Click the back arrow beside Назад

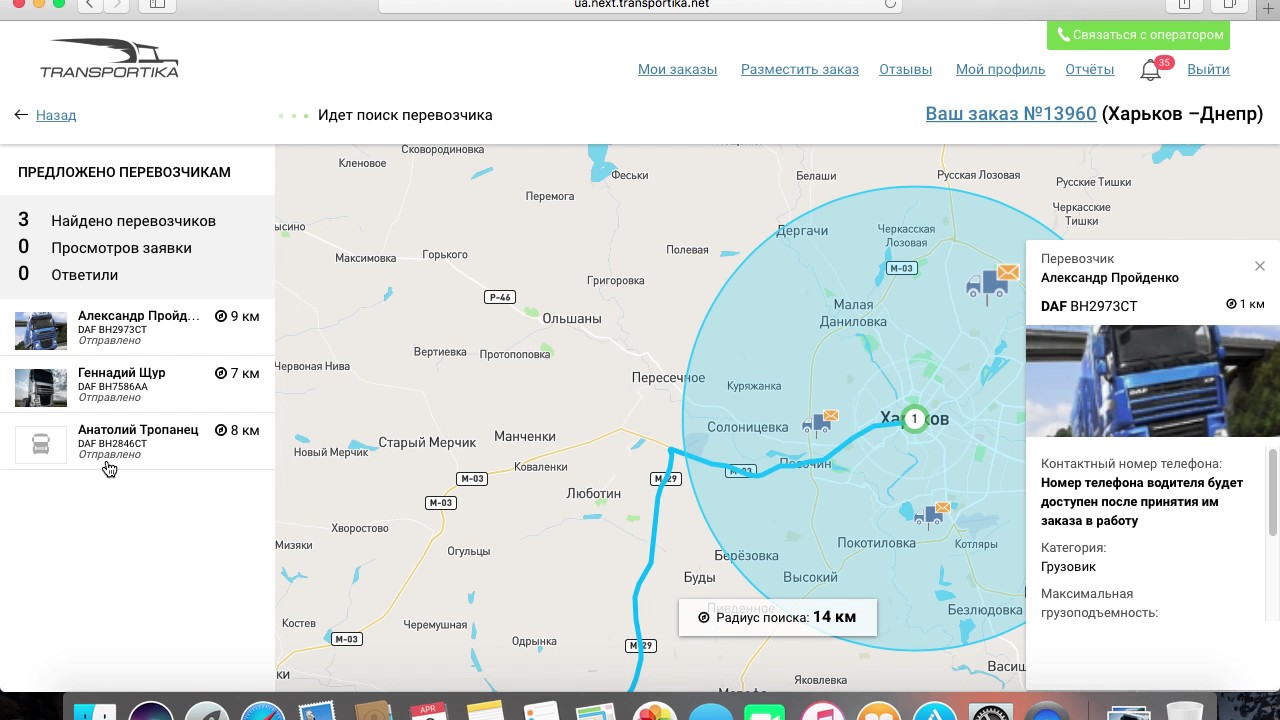coord(21,115)
